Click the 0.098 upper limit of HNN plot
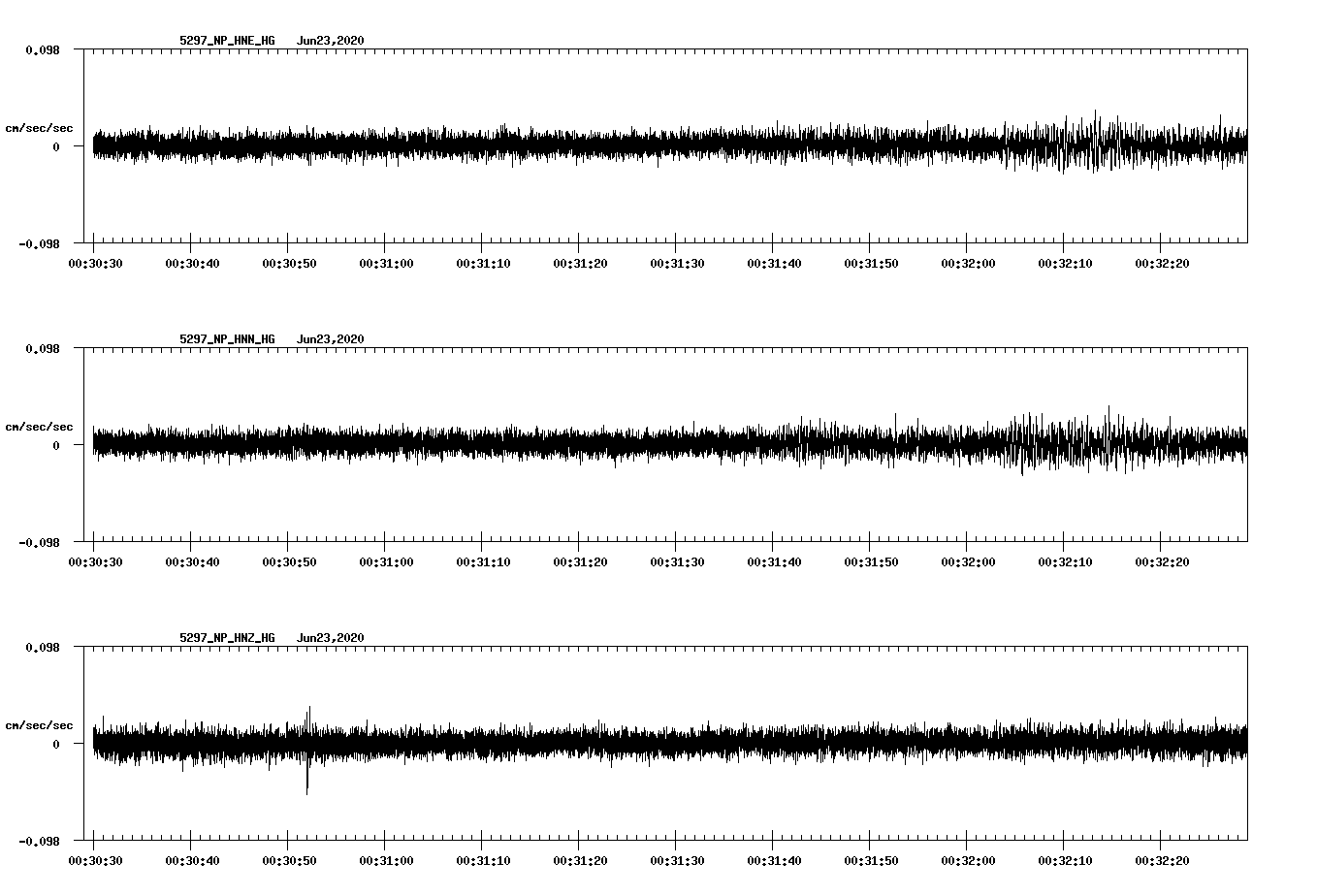The height and width of the screenshot is (896, 1317). click(x=43, y=348)
